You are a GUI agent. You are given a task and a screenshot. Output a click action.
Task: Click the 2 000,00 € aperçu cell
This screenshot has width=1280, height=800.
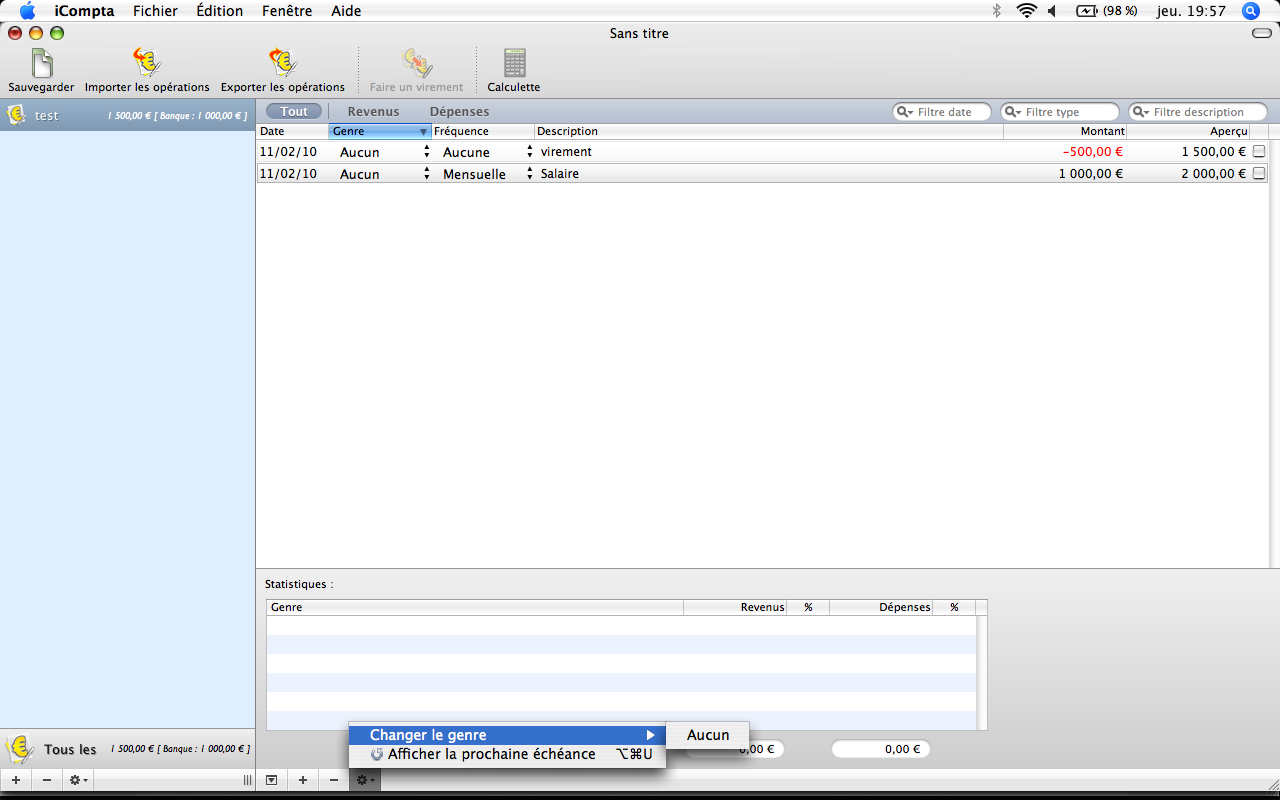point(1214,174)
